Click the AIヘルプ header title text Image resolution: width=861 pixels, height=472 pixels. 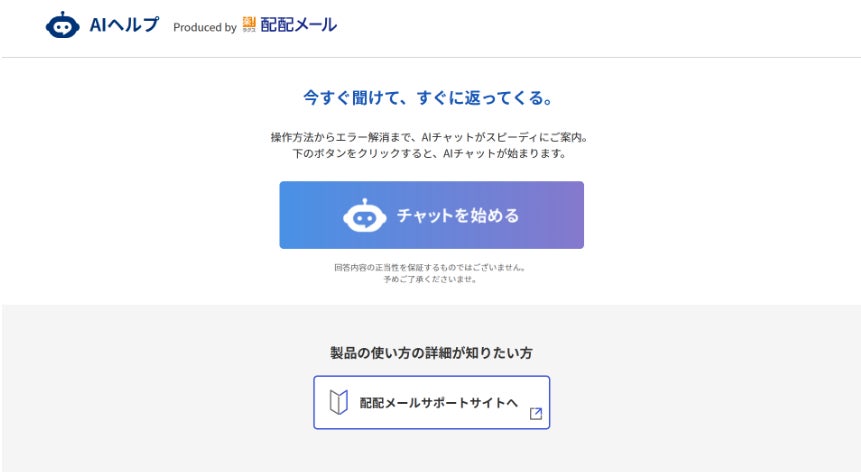(x=125, y=25)
